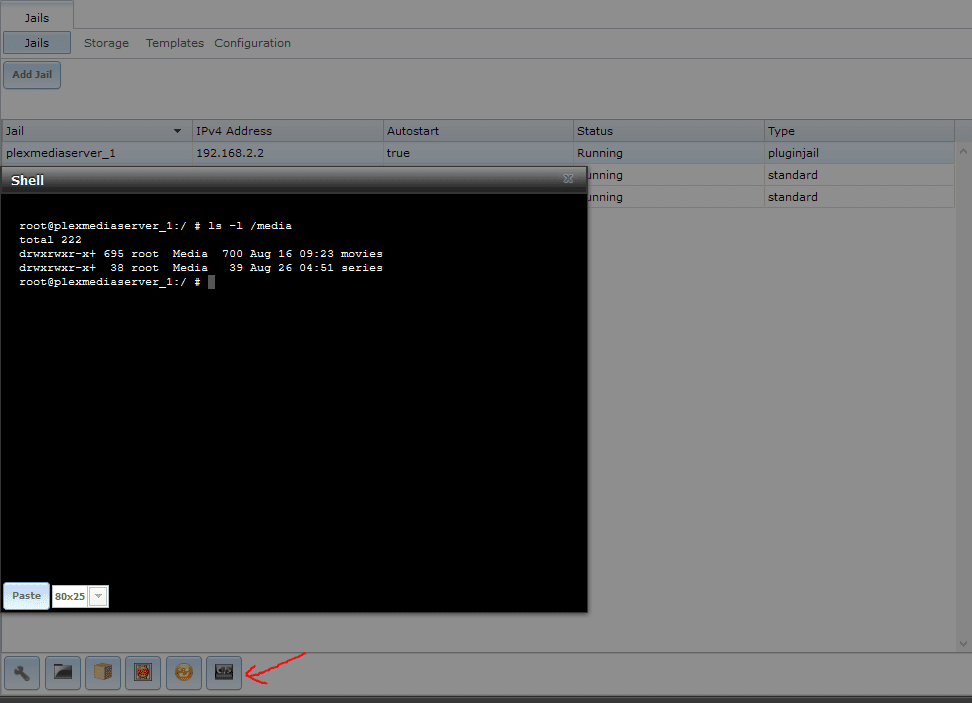This screenshot has height=703, width=972.
Task: Click the 192.168.2.2 address cell
Action: tap(288, 153)
